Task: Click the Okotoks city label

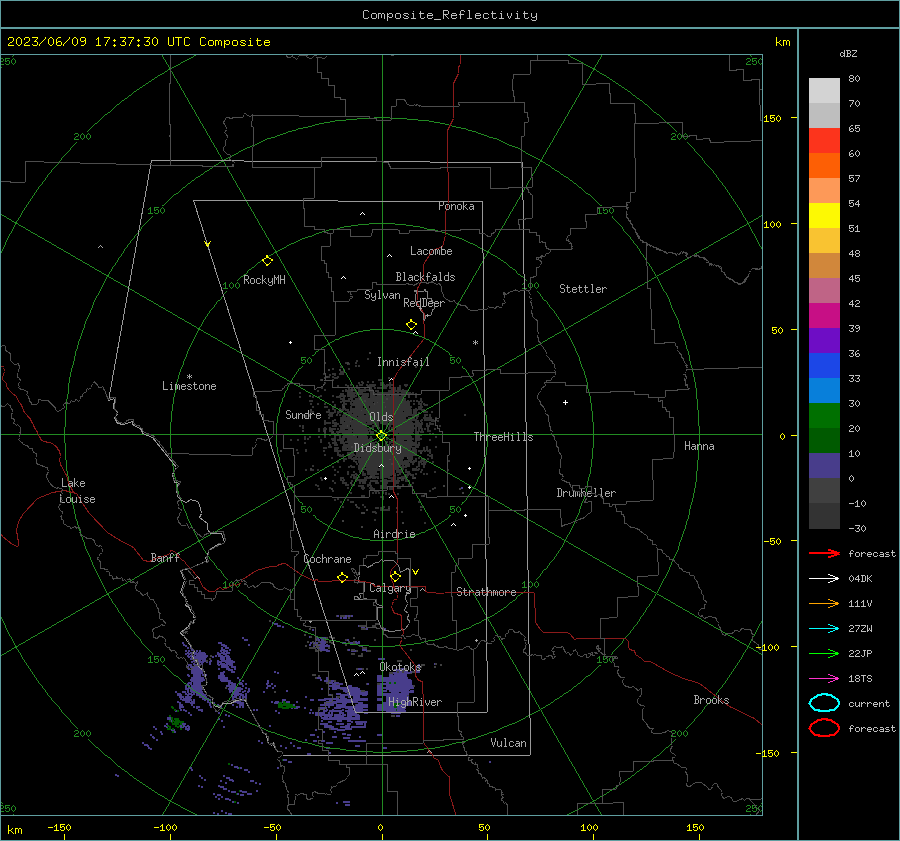Action: click(400, 667)
